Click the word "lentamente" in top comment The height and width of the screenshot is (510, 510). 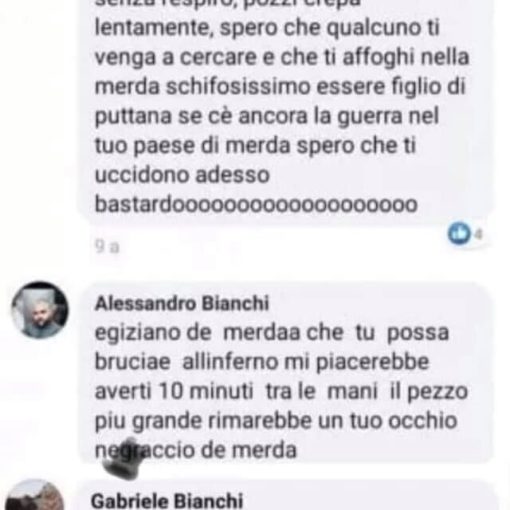(154, 28)
